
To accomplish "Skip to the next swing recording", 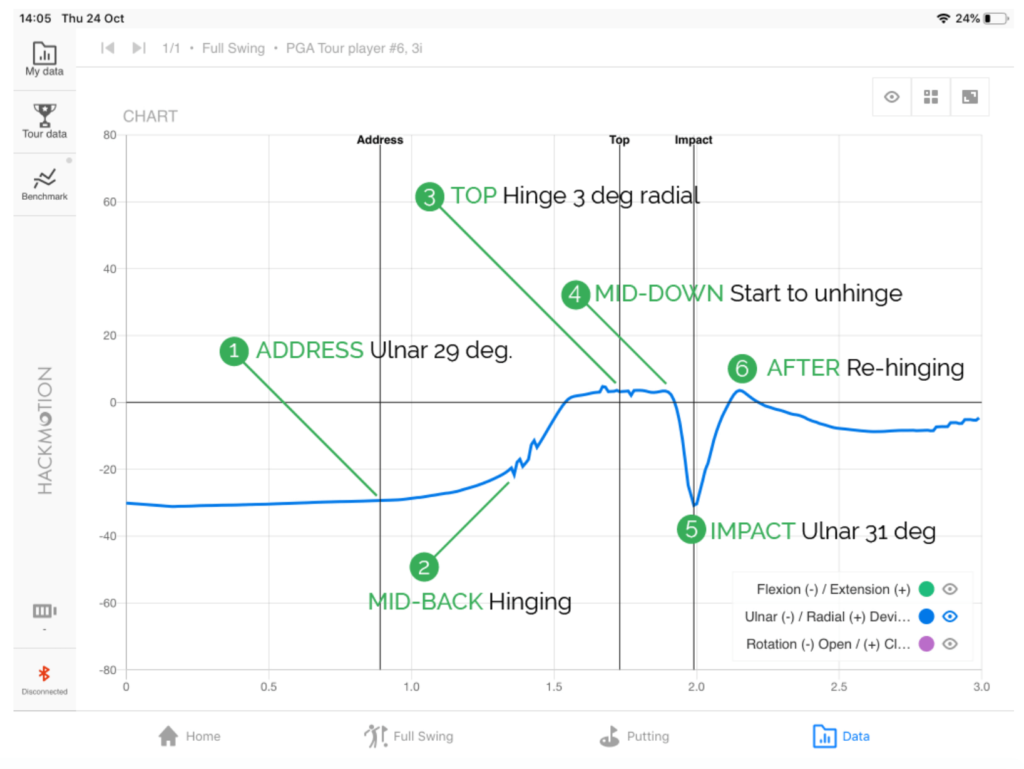I will (x=139, y=48).
